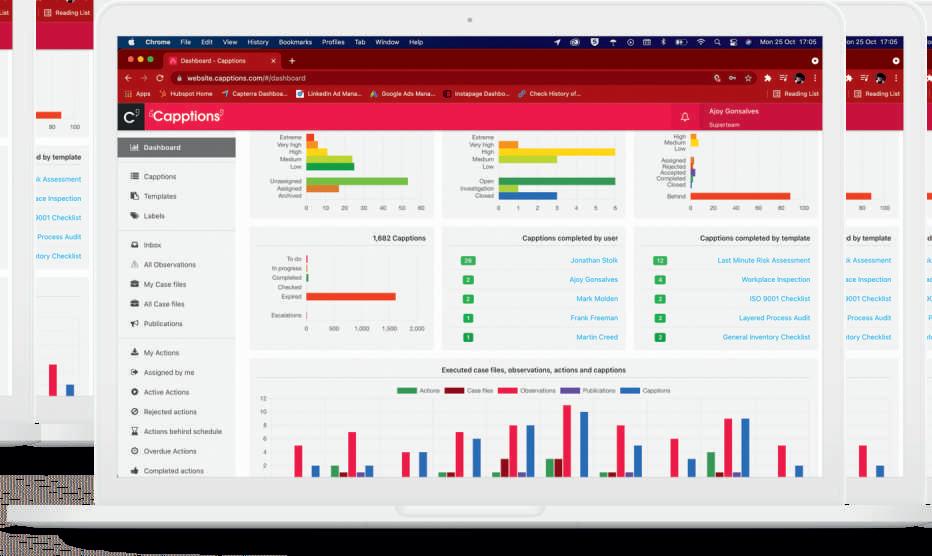Screen dimensions: 932x556
Task: Toggle the Publications legend entry
Action: tap(588, 391)
